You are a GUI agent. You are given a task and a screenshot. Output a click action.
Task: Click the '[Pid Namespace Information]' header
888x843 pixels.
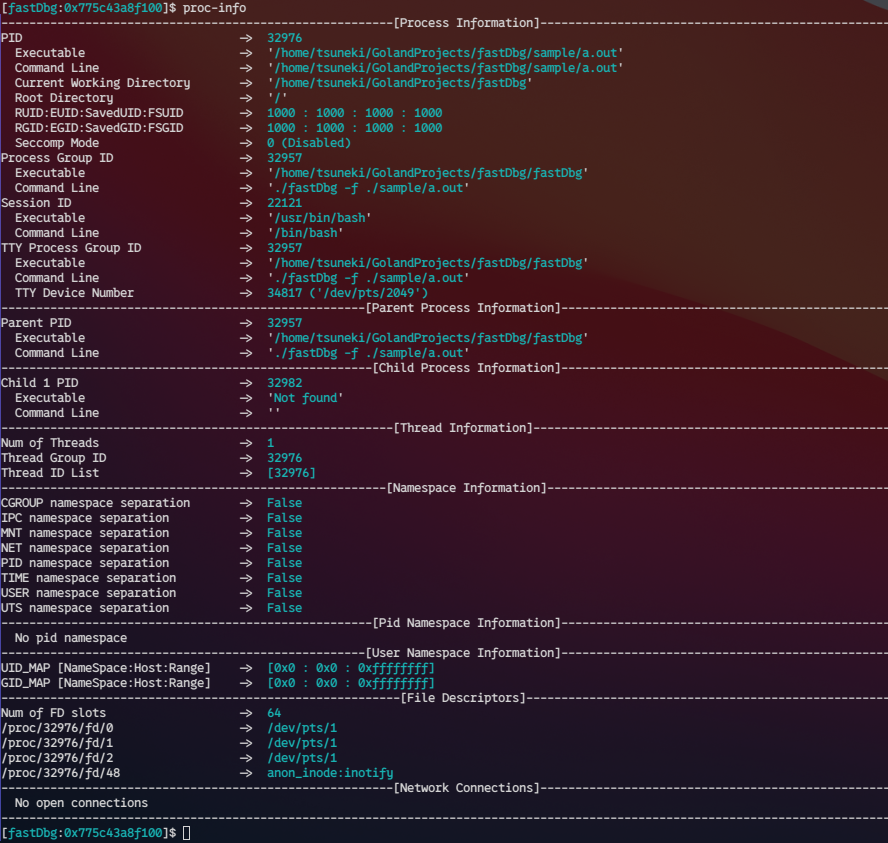(466, 623)
